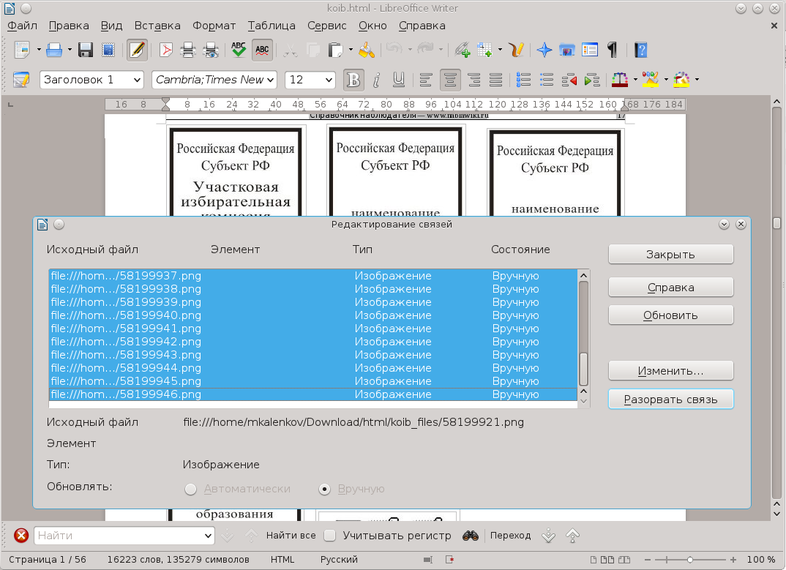The width and height of the screenshot is (786, 570).
Task: Toggle Bold formatting
Action: (353, 79)
